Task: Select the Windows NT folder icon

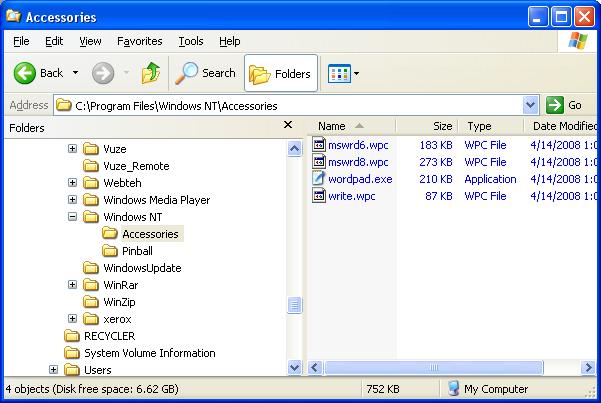Action: [x=91, y=217]
